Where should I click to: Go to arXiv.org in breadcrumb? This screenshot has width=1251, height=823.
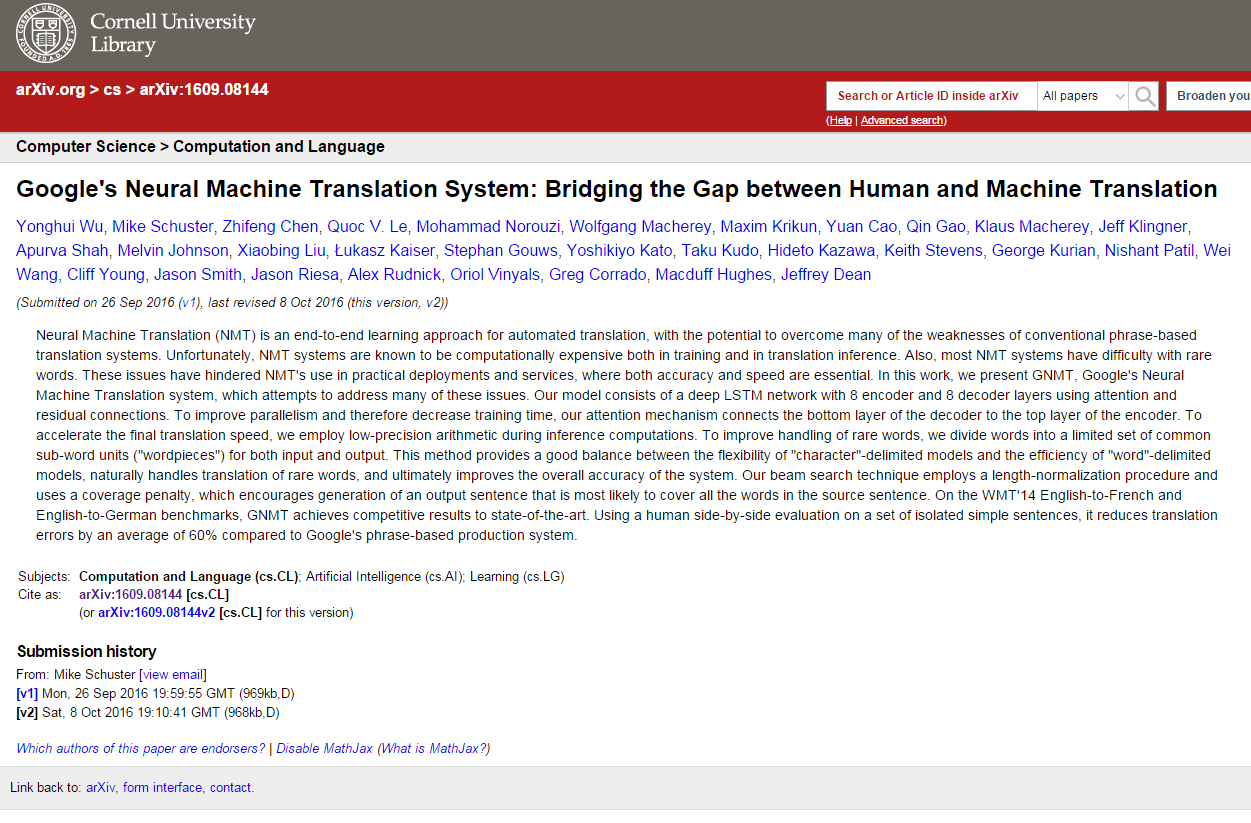pos(51,90)
